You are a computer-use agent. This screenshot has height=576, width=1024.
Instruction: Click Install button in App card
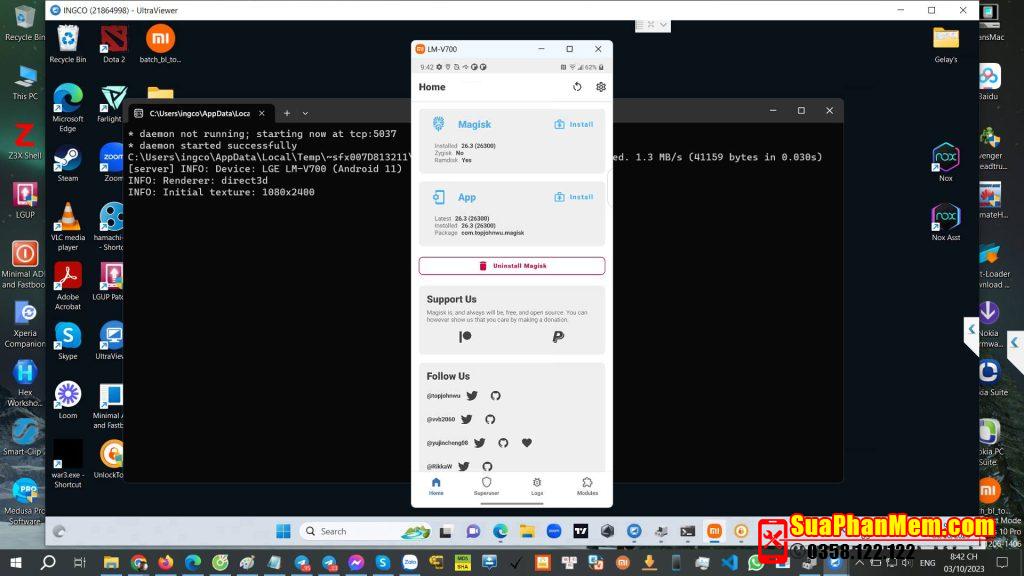click(574, 197)
